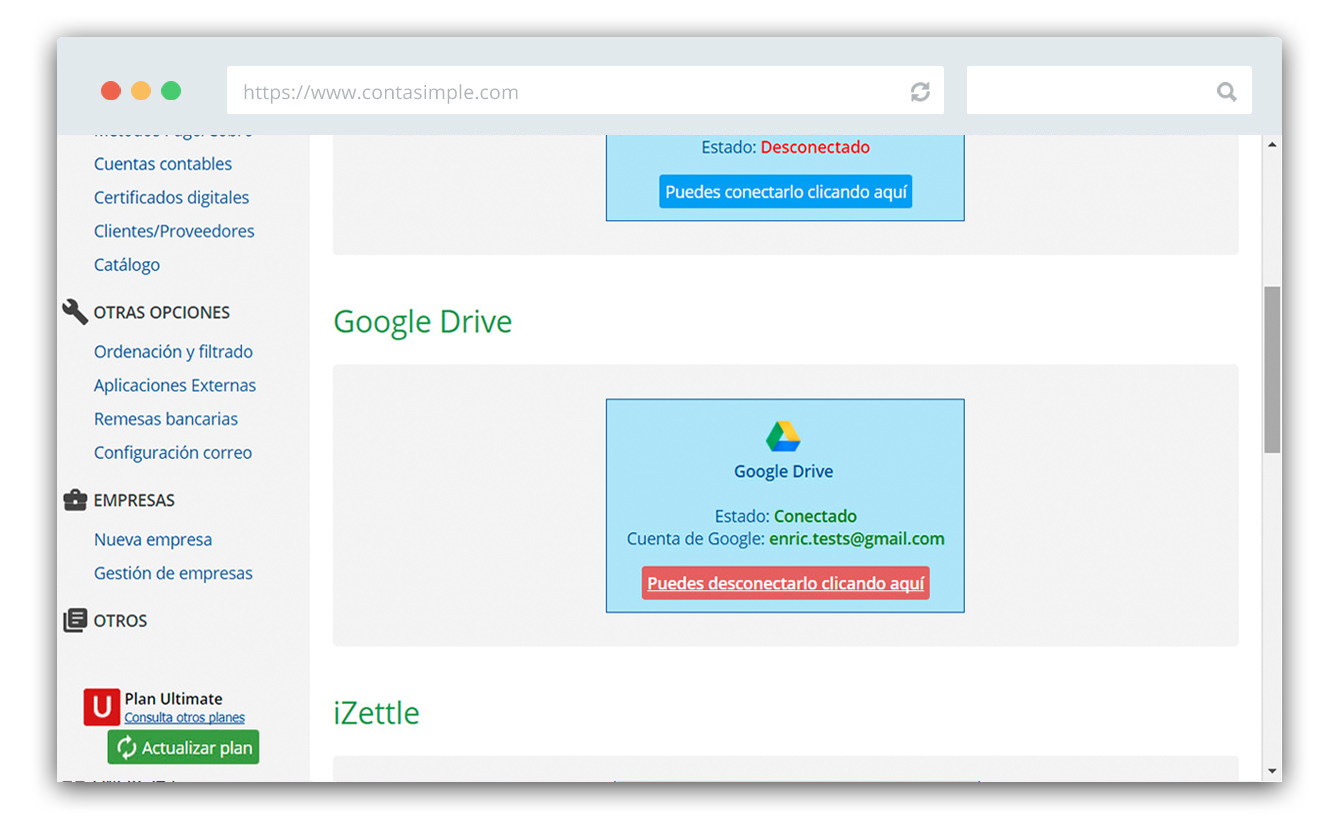Click the Plan Ultimate label
This screenshot has height=829, width=1326.
pyautogui.click(x=173, y=699)
